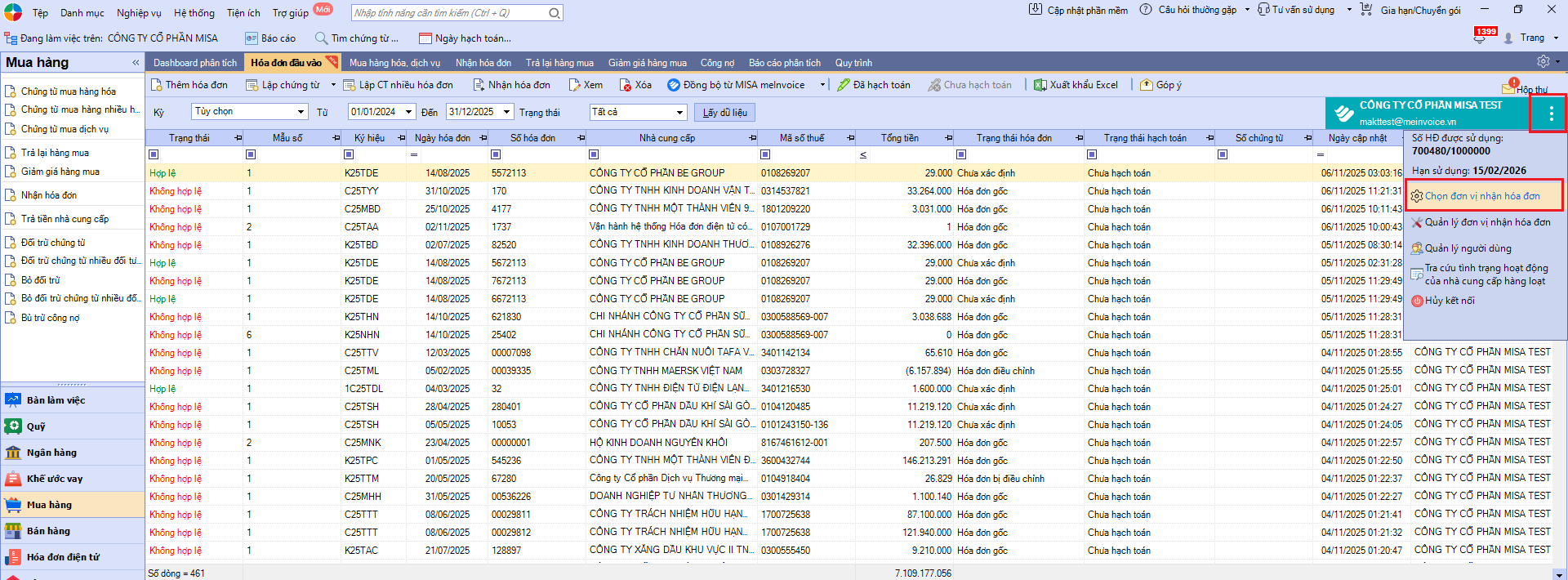Open the Từ date picker dropdown
Image resolution: width=1568 pixels, height=580 pixels.
click(409, 112)
